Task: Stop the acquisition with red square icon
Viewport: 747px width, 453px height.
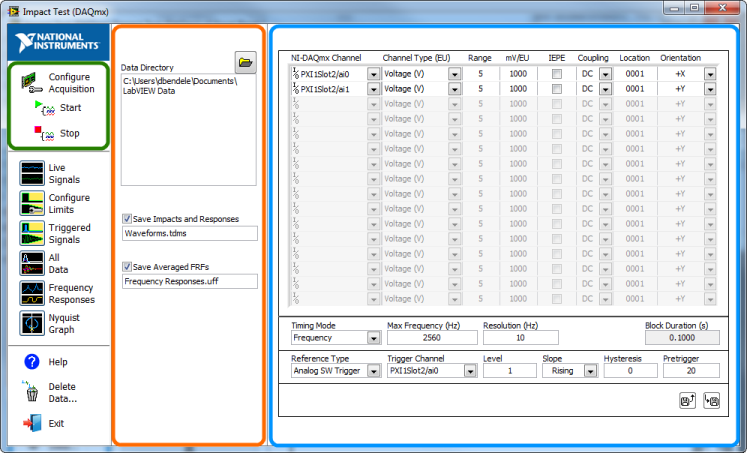Action: (x=44, y=133)
